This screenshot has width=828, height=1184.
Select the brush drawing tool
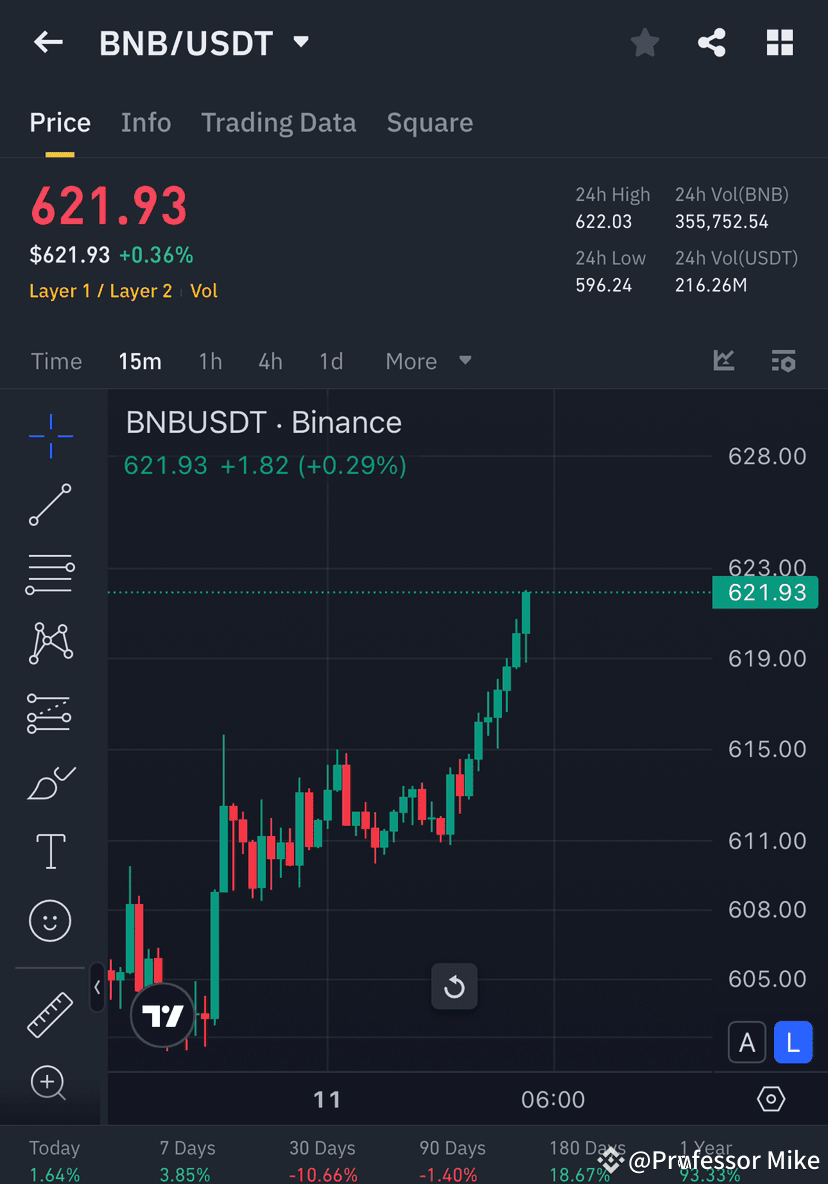tap(50, 783)
